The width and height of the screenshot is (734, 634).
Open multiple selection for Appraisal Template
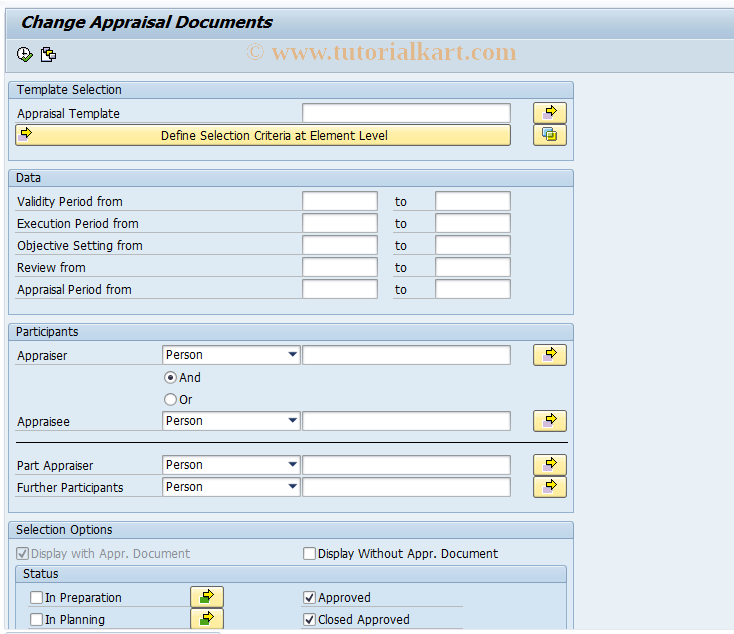tap(550, 113)
